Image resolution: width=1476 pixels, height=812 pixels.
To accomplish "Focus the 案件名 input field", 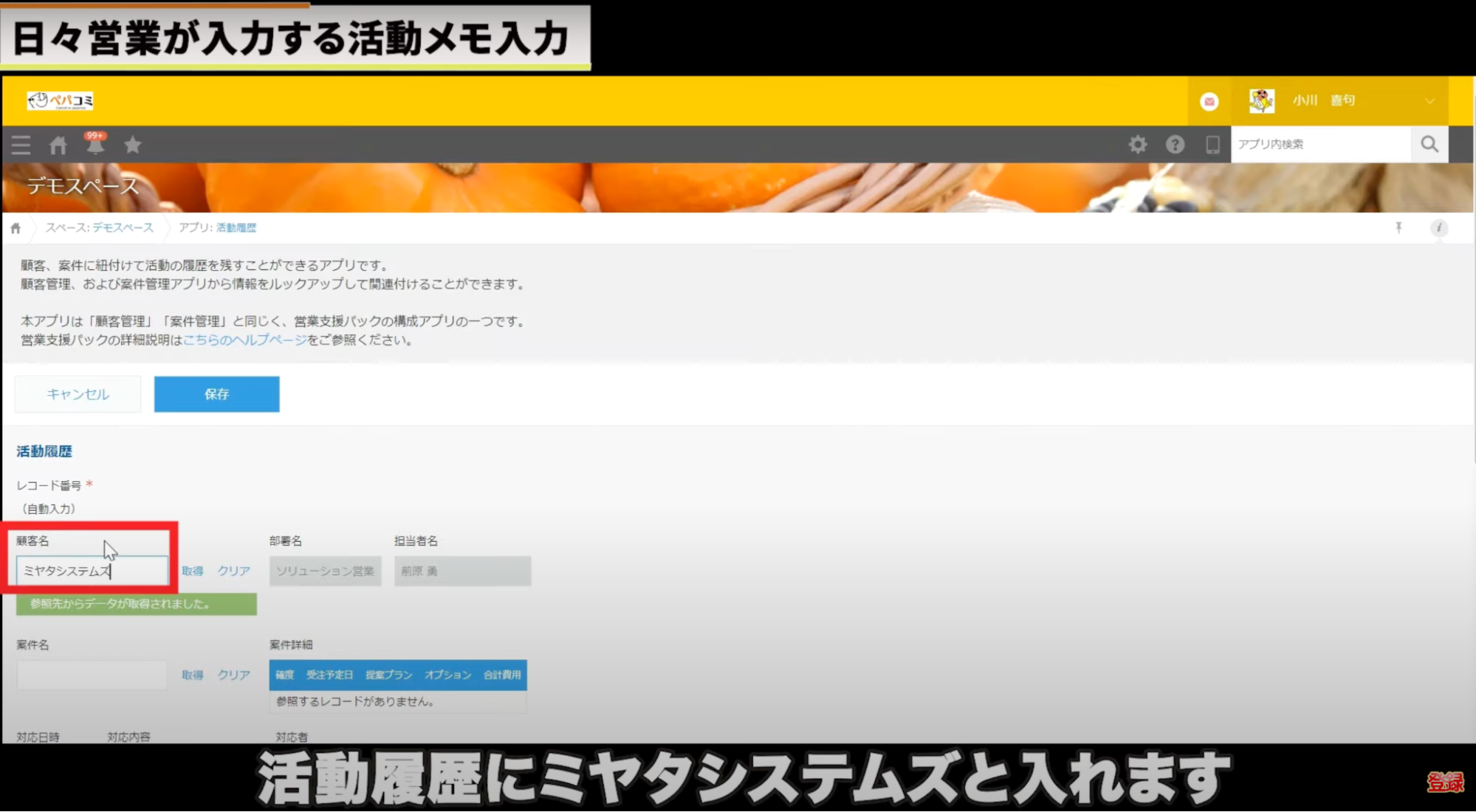I will coord(92,675).
